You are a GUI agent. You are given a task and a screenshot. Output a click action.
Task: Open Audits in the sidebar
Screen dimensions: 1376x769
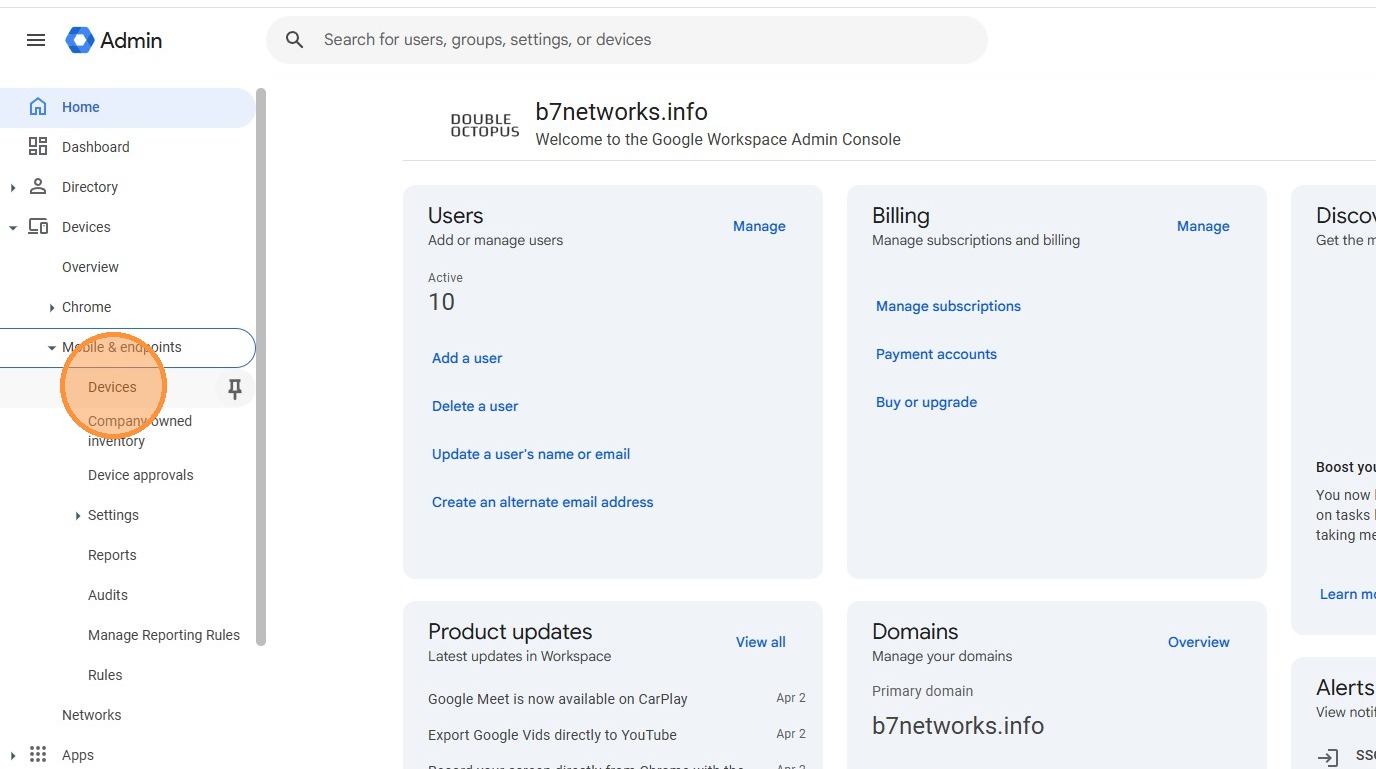pos(108,595)
